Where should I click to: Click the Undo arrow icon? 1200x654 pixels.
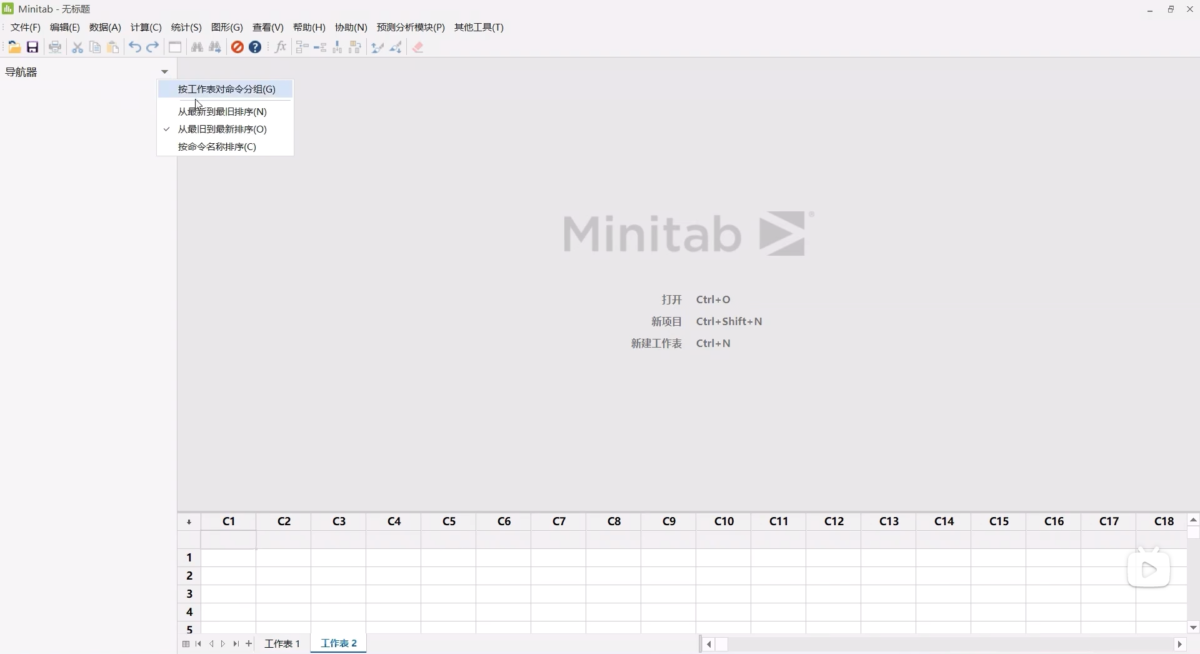click(135, 47)
